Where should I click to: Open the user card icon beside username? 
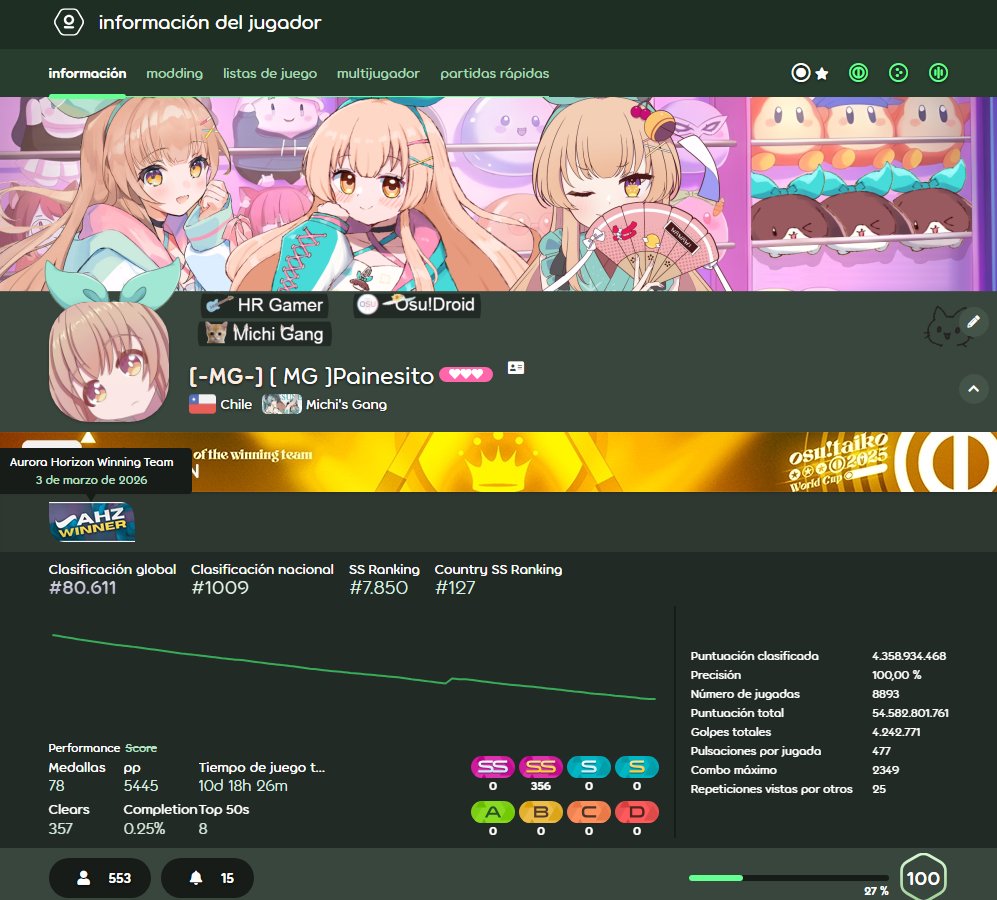coord(516,368)
